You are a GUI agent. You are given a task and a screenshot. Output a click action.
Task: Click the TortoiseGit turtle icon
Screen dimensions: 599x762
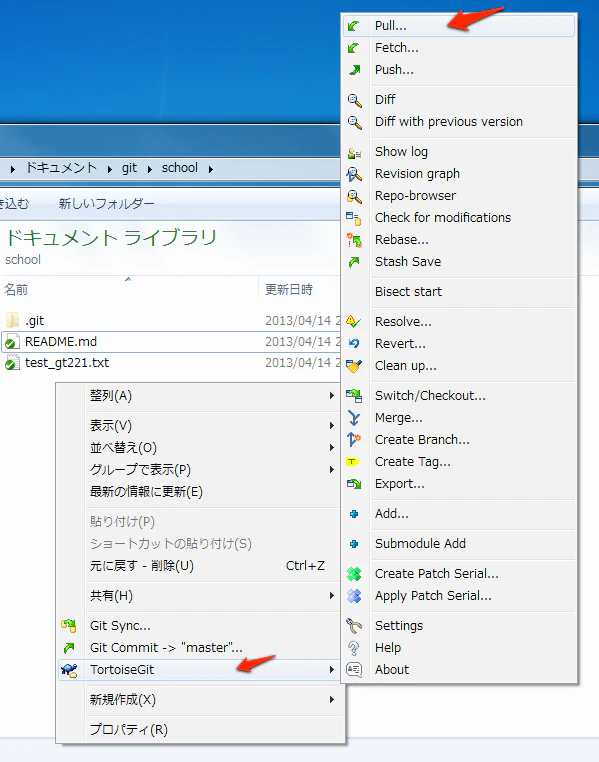coord(69,671)
